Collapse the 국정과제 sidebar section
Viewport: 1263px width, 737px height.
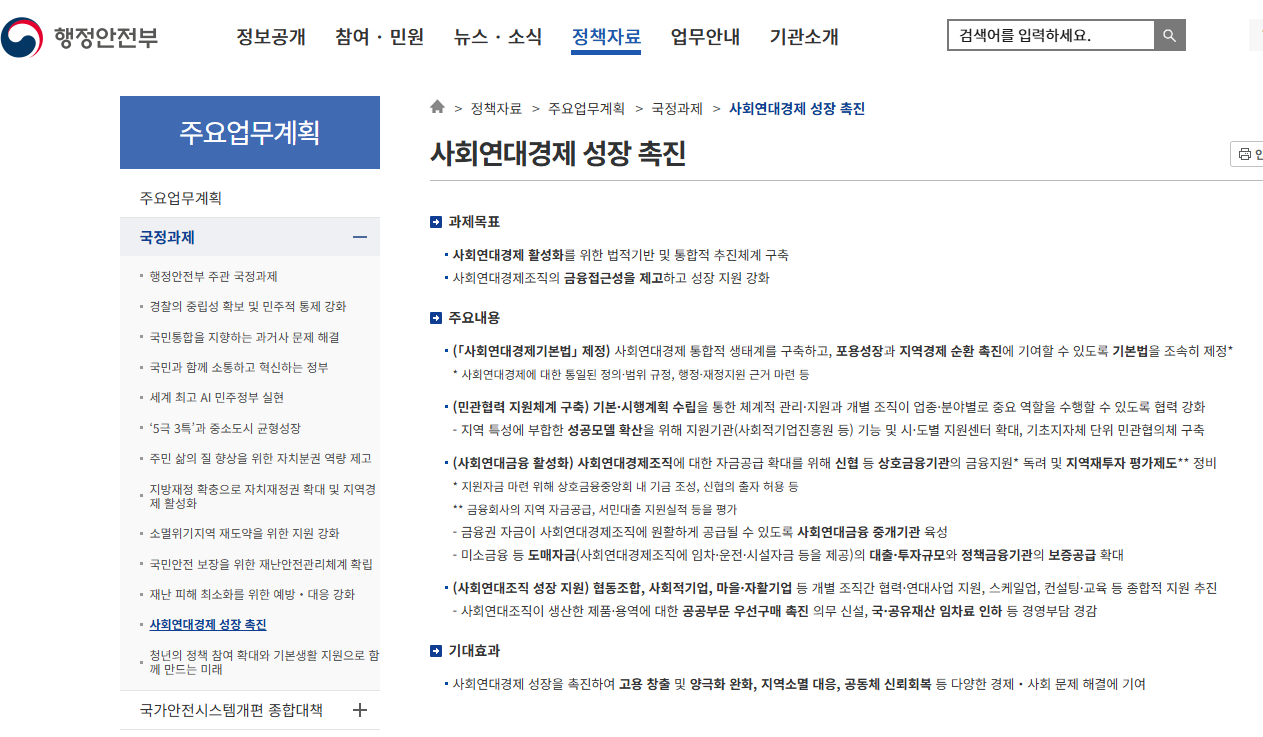[360, 237]
